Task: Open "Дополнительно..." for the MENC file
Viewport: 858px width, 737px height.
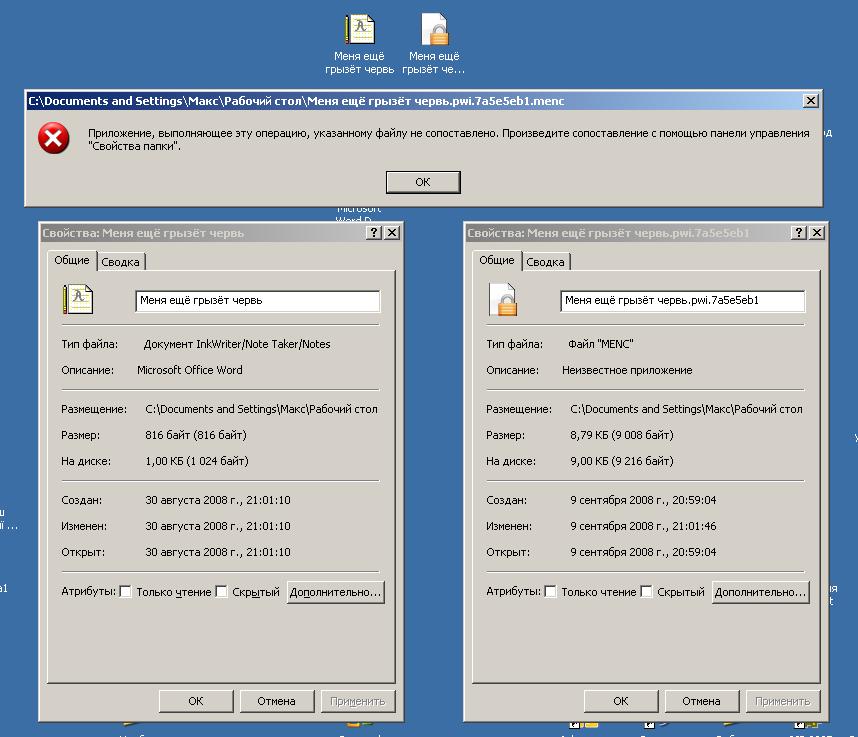Action: point(760,592)
